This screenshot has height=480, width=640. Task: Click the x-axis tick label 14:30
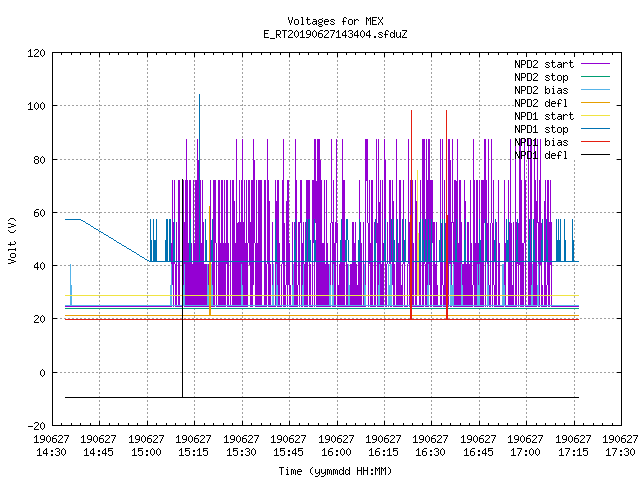pos(51,452)
